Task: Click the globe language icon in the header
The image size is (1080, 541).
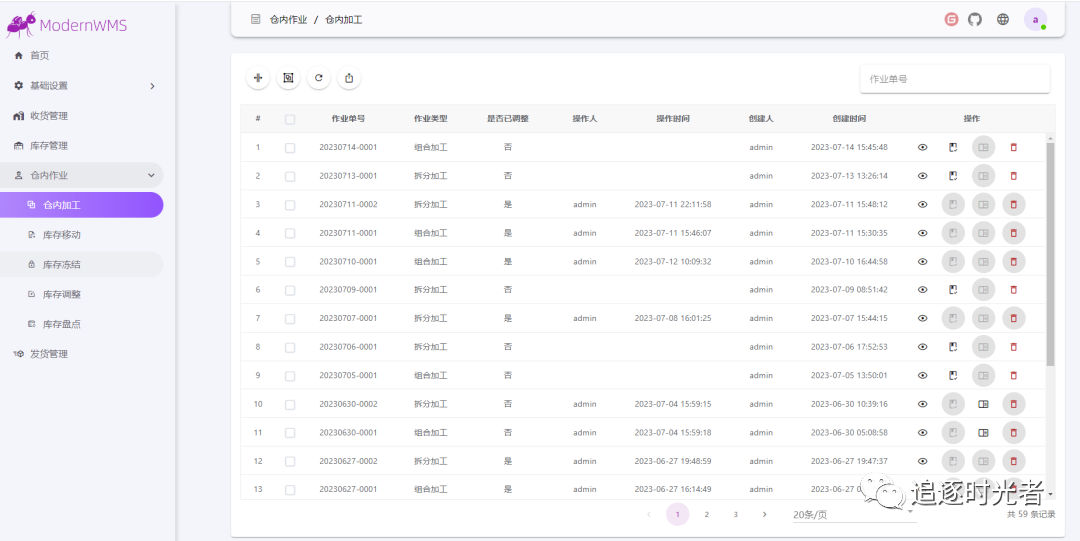Action: [x=1003, y=19]
